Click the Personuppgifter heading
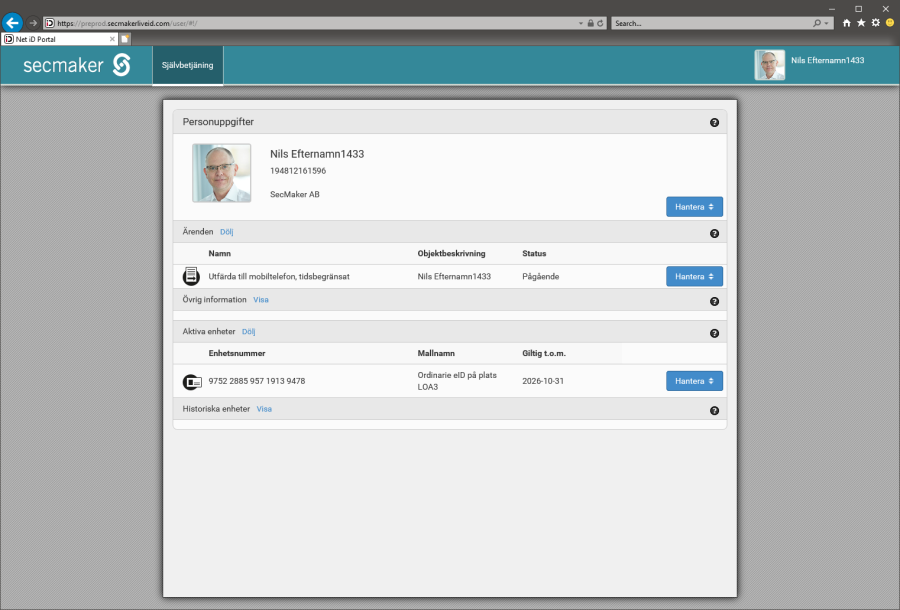The image size is (900, 610). (218, 122)
